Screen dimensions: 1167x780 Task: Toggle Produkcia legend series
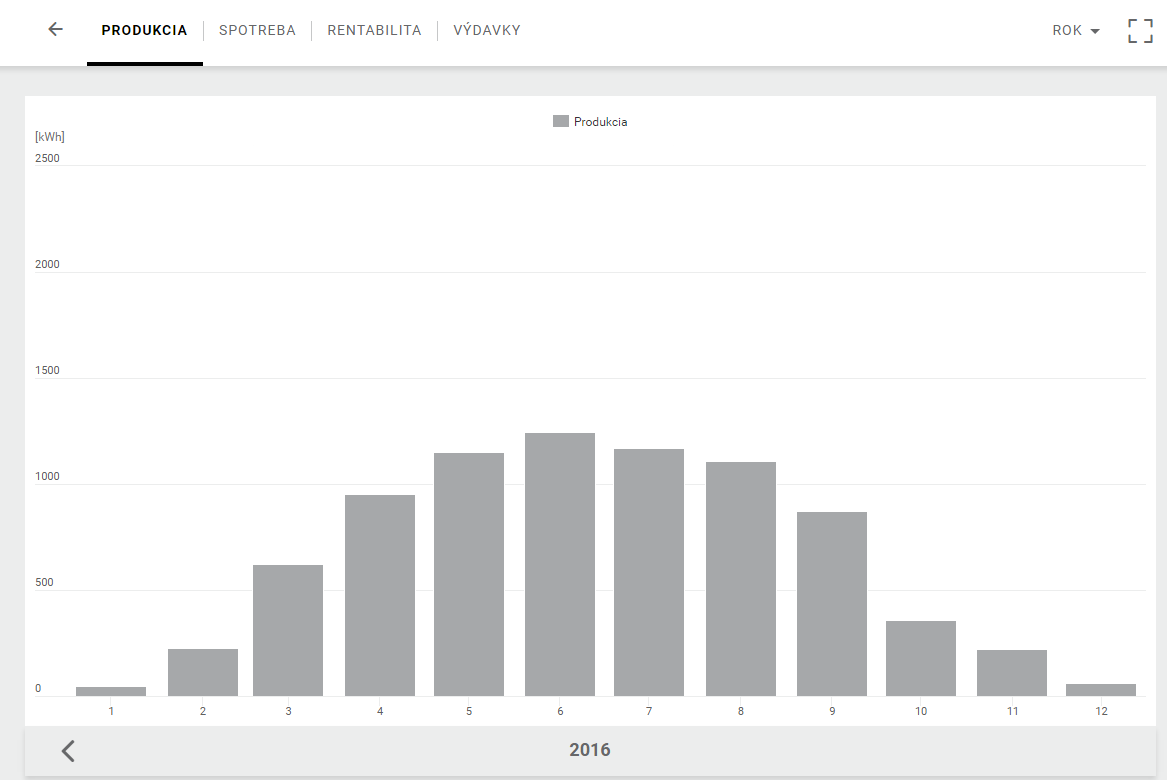pyautogui.click(x=590, y=121)
